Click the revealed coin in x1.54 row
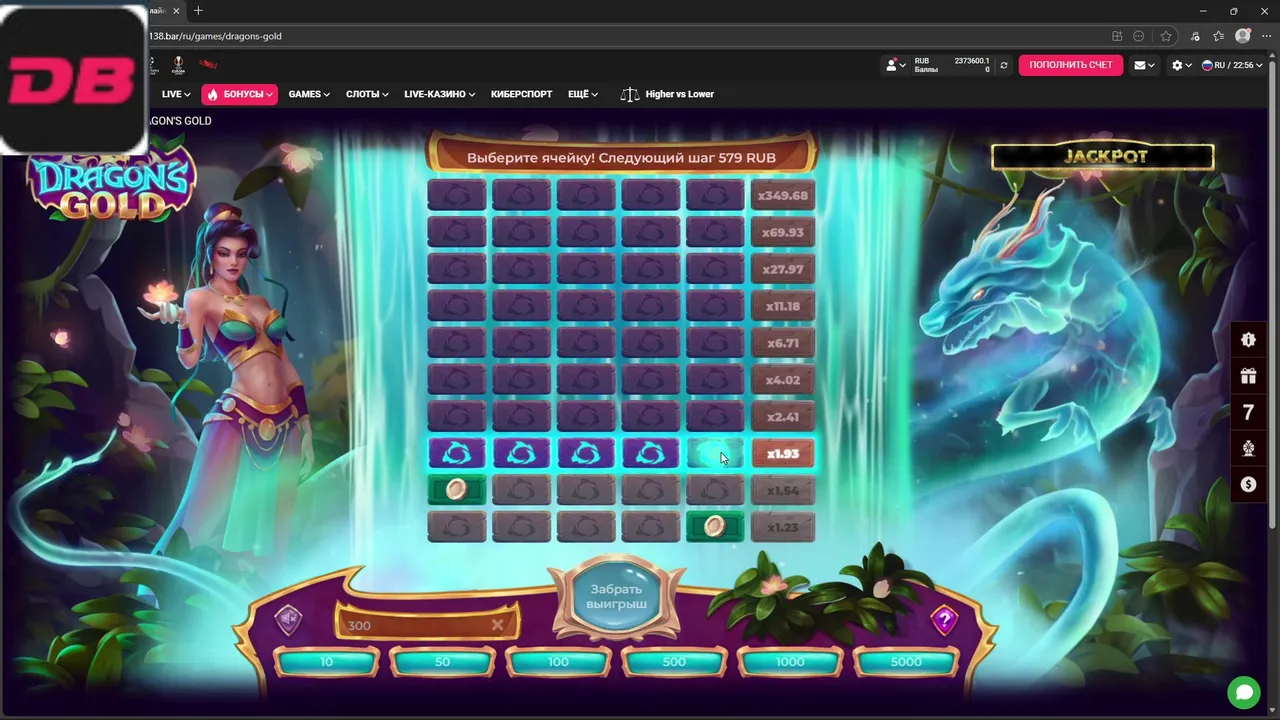 [457, 490]
